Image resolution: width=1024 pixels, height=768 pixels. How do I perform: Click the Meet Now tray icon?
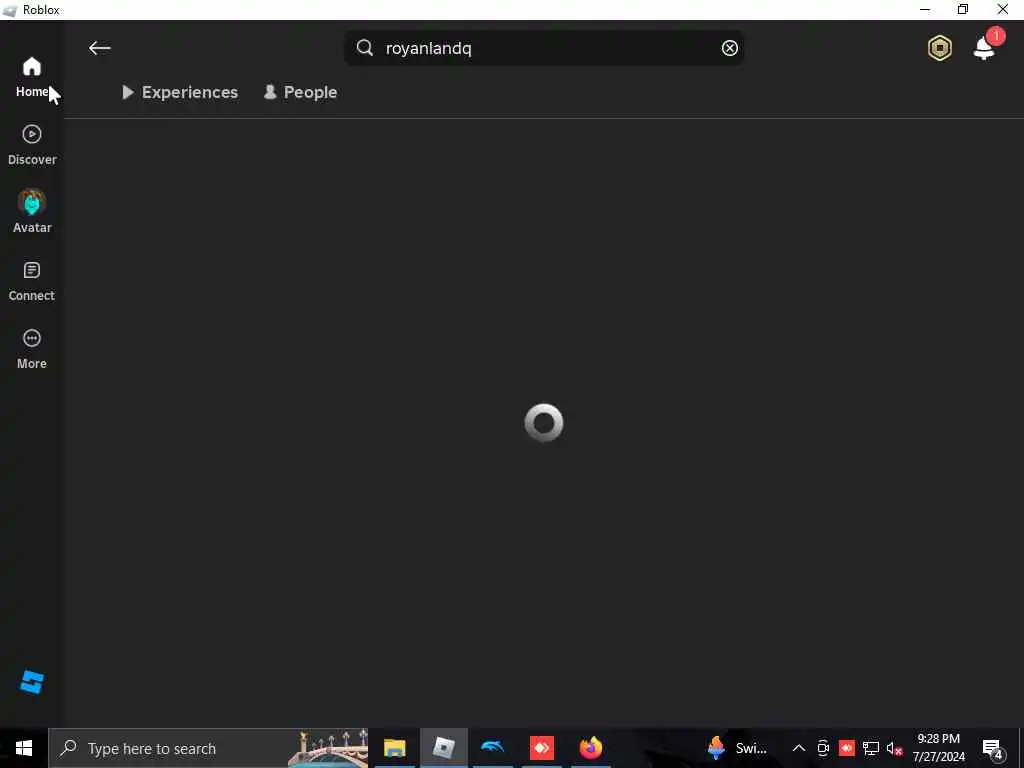(x=823, y=748)
